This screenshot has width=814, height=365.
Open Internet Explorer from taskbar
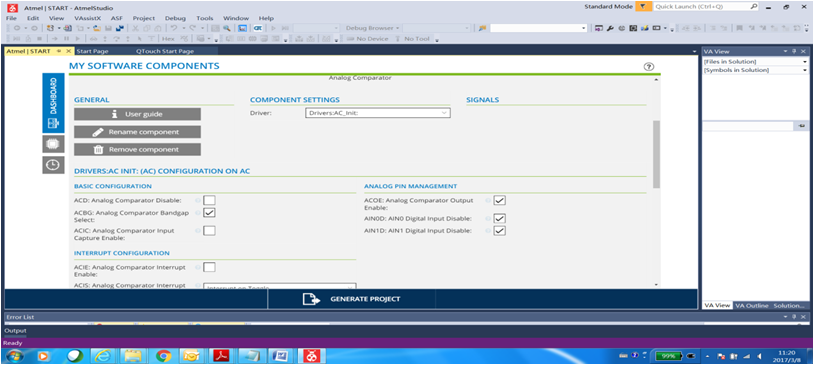click(104, 356)
